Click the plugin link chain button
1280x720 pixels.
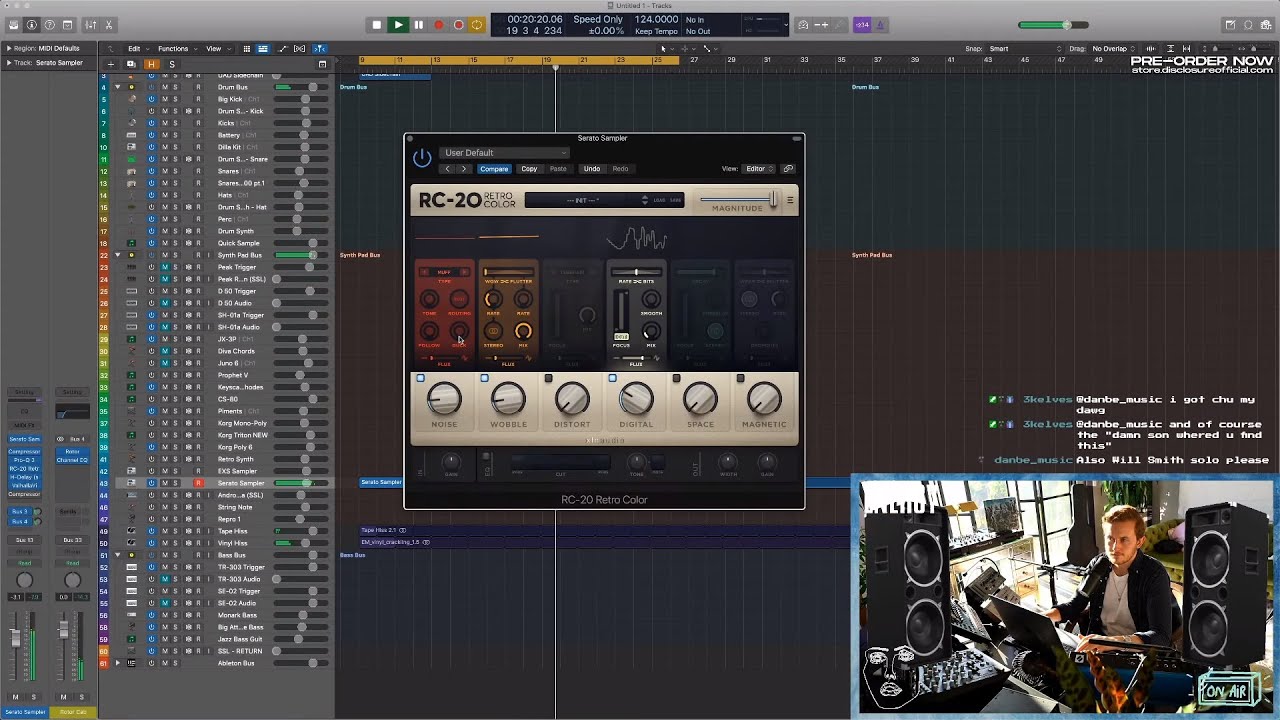pyautogui.click(x=788, y=169)
